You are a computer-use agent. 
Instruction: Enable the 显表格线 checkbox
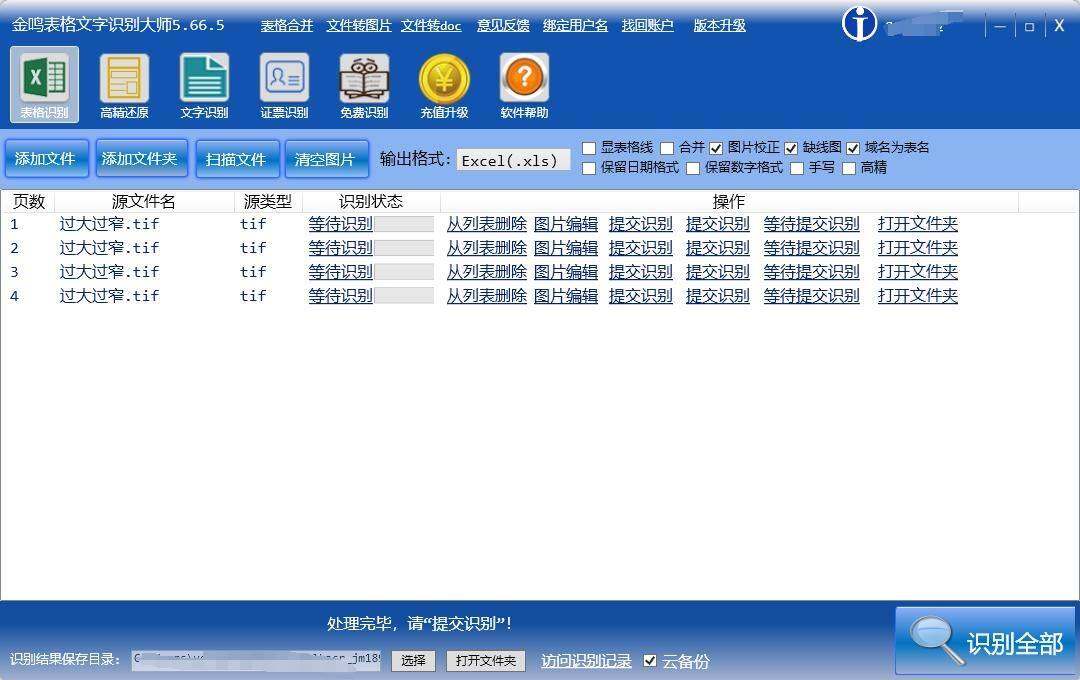[589, 148]
